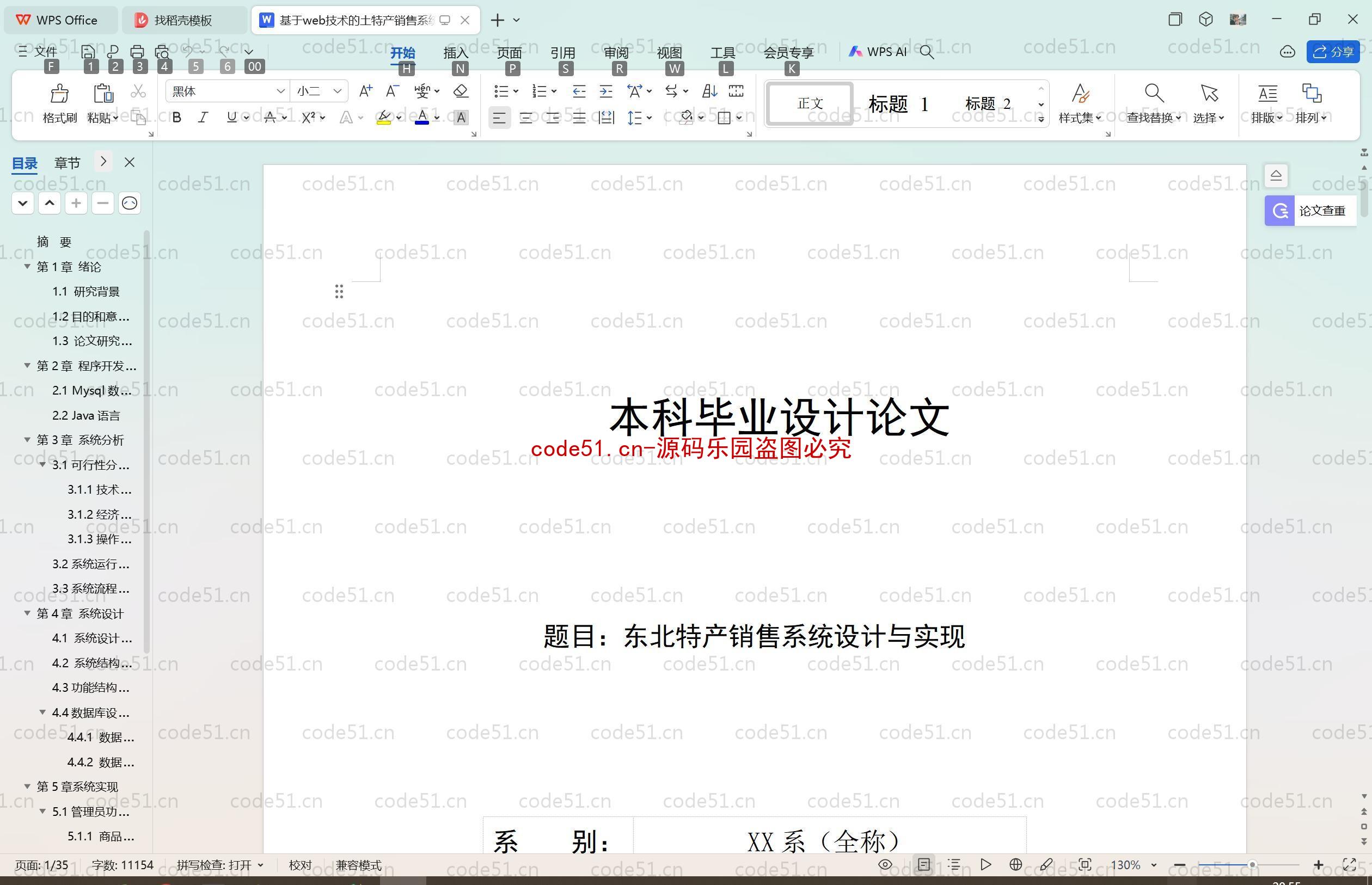Open zoom percentage 130% dropdown
Screen dimensions: 1372x885
tap(1154, 865)
